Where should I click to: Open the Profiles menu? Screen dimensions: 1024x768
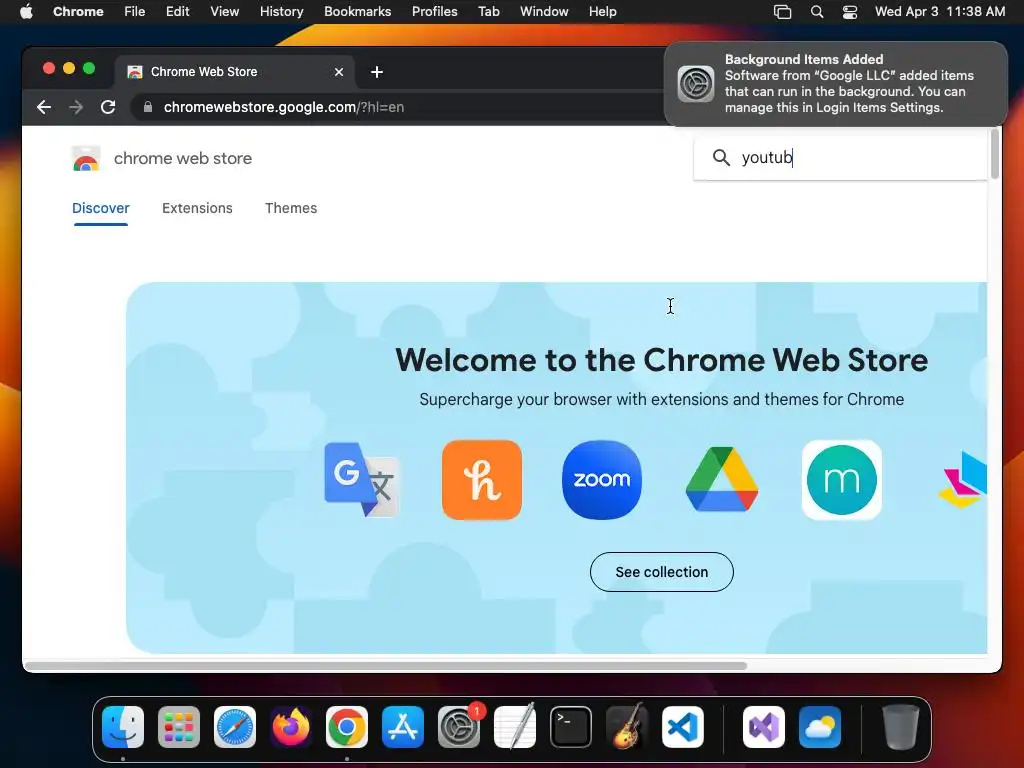coord(434,11)
